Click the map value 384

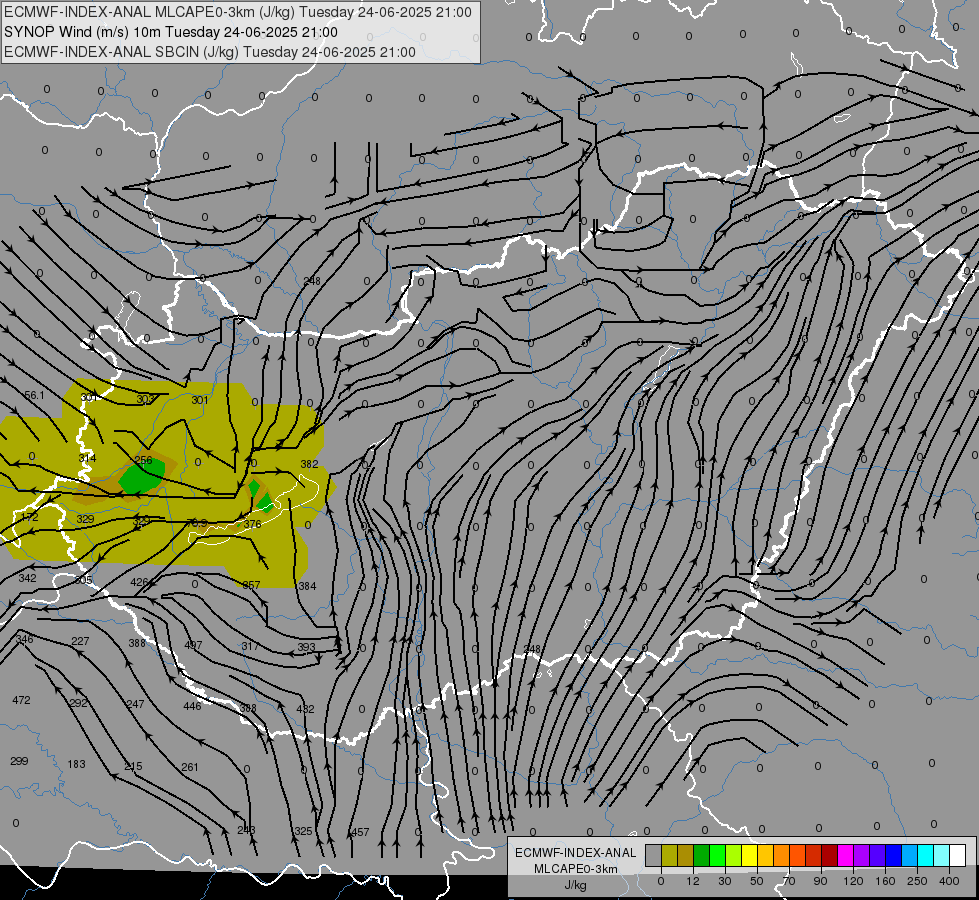307,586
